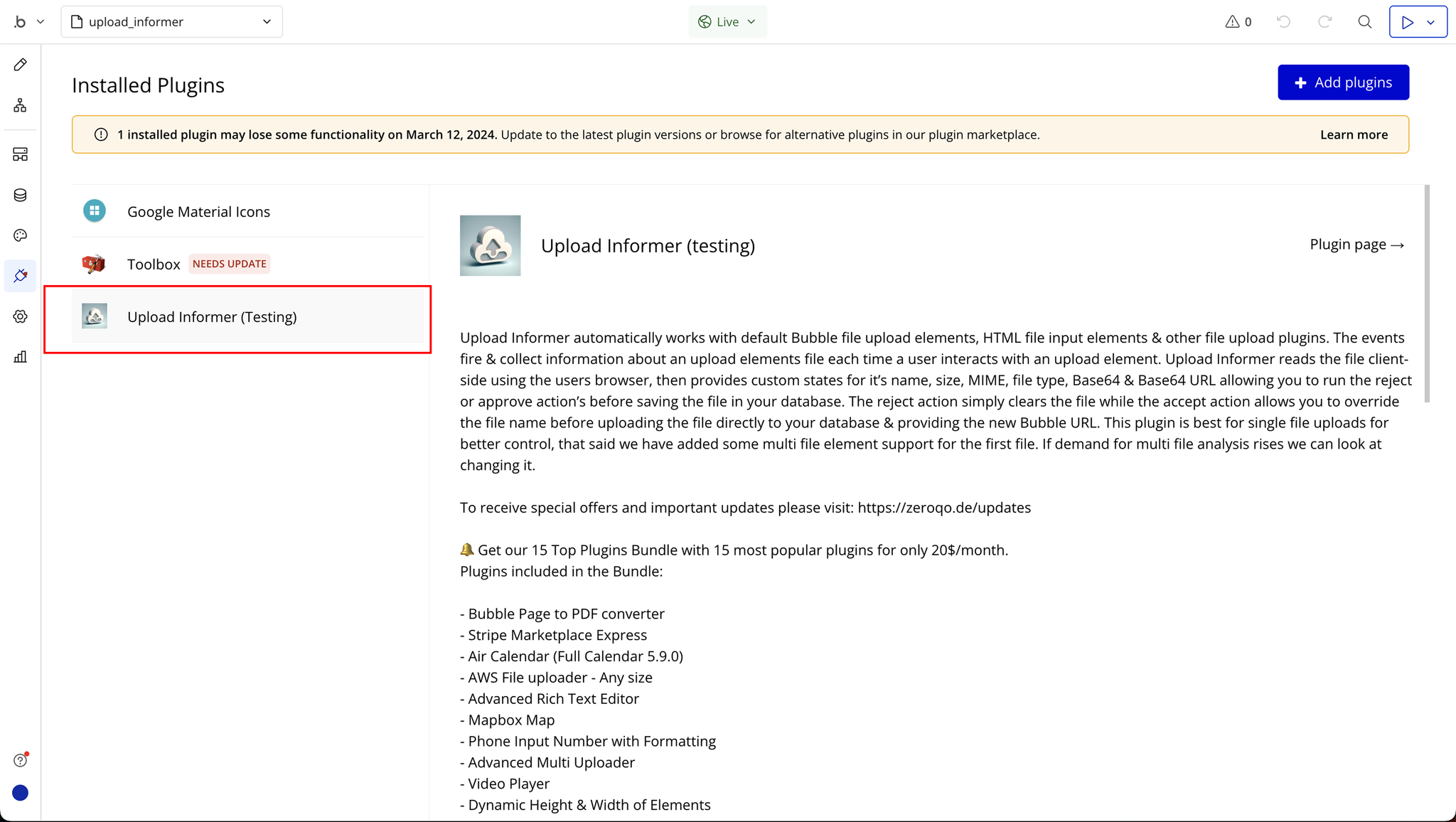This screenshot has width=1456, height=822.
Task: Click the search magnifier icon
Action: (1364, 22)
